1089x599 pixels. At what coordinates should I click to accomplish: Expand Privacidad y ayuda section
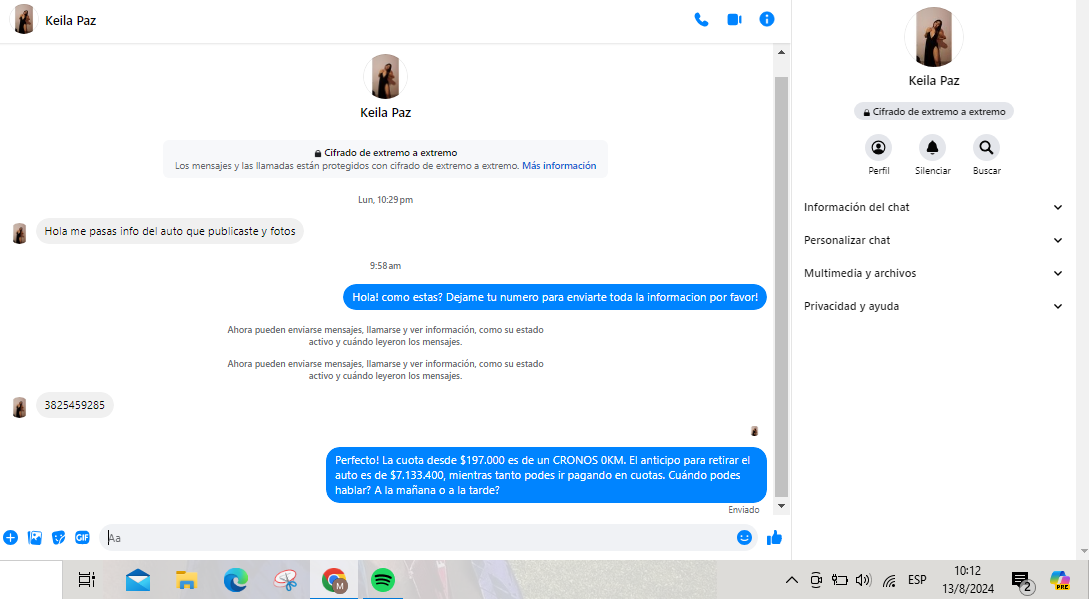click(933, 306)
